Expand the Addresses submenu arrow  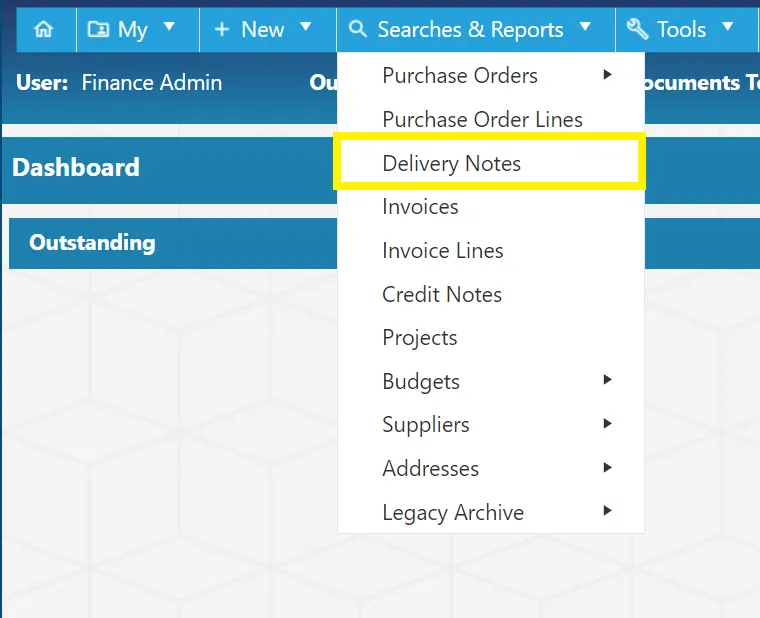click(x=607, y=467)
